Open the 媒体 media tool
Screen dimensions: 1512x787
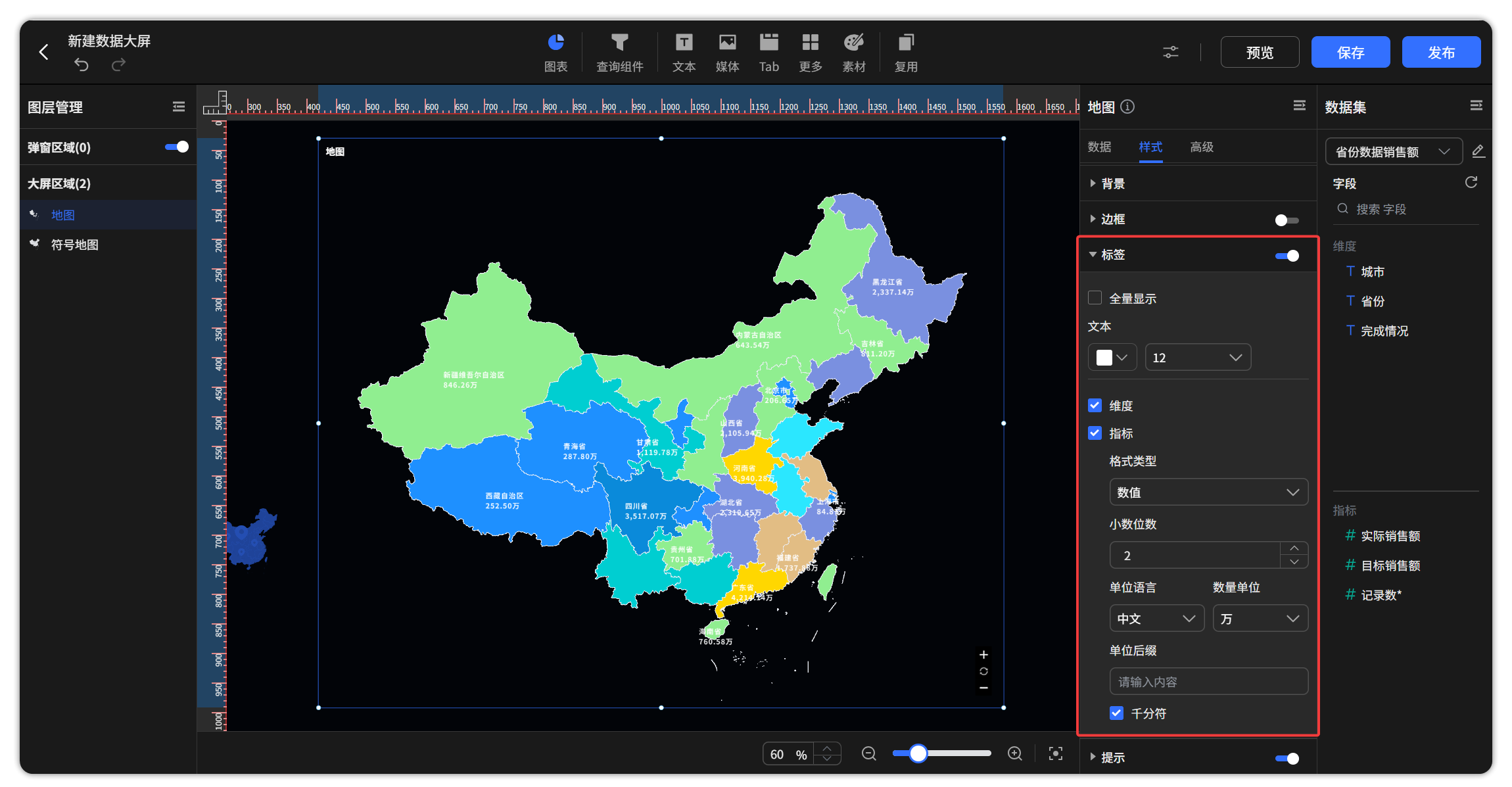[x=727, y=53]
